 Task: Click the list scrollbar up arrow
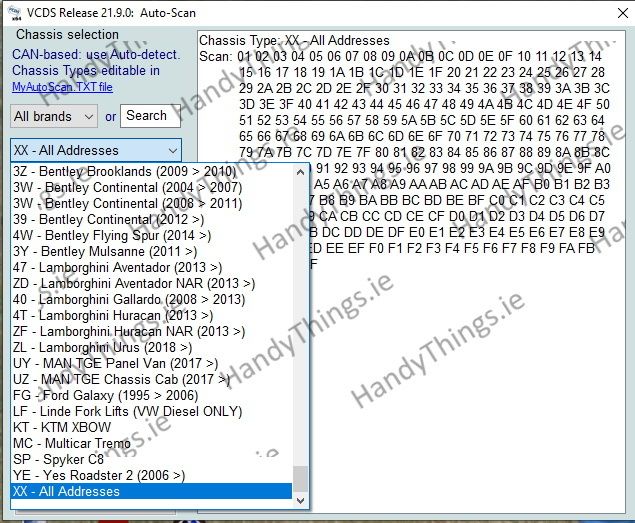(x=300, y=172)
